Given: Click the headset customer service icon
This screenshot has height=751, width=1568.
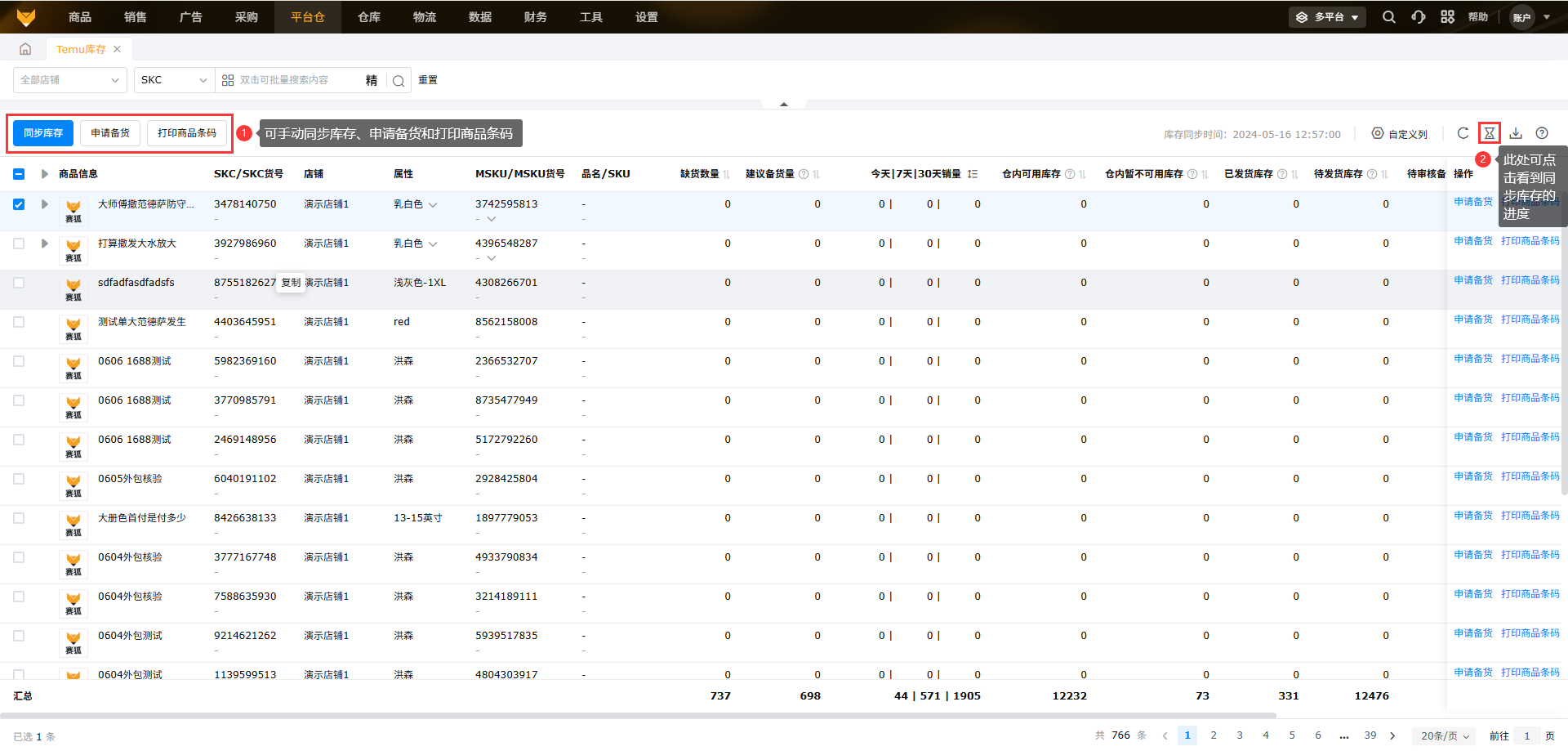Looking at the screenshot, I should [1419, 17].
